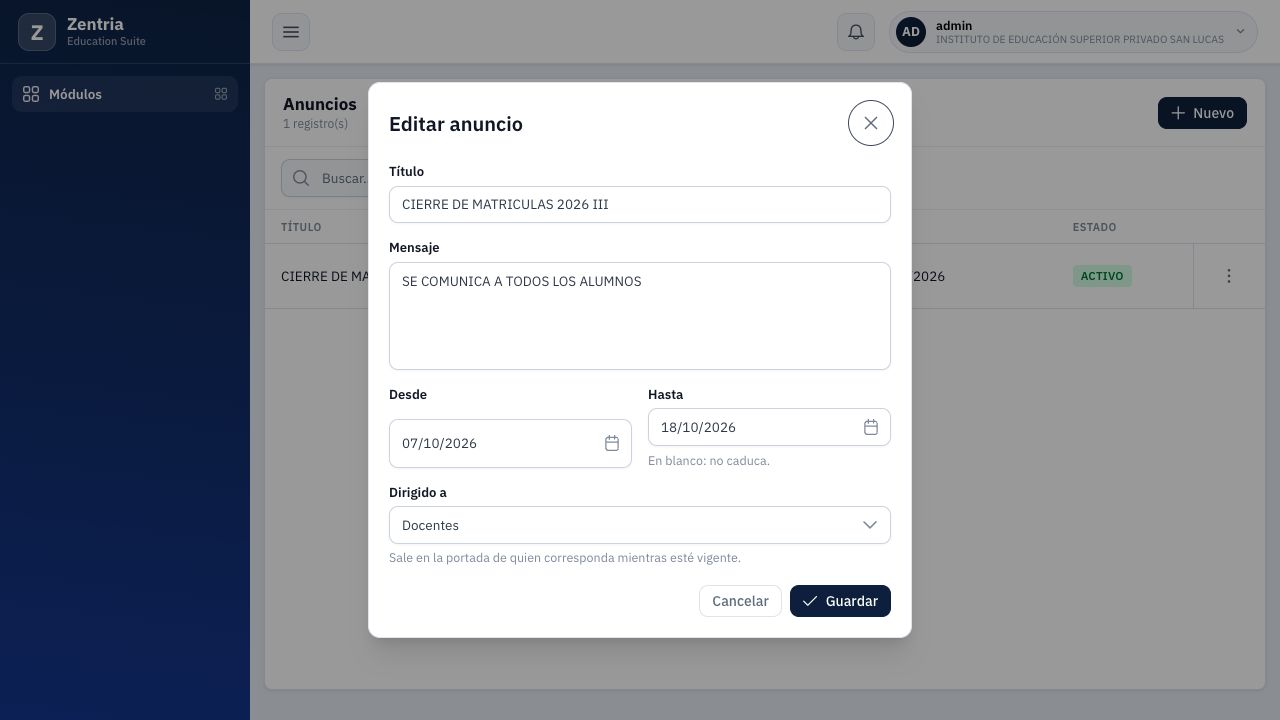This screenshot has height=720, width=1280.
Task: Open the Desde date calendar picker
Action: 612,443
